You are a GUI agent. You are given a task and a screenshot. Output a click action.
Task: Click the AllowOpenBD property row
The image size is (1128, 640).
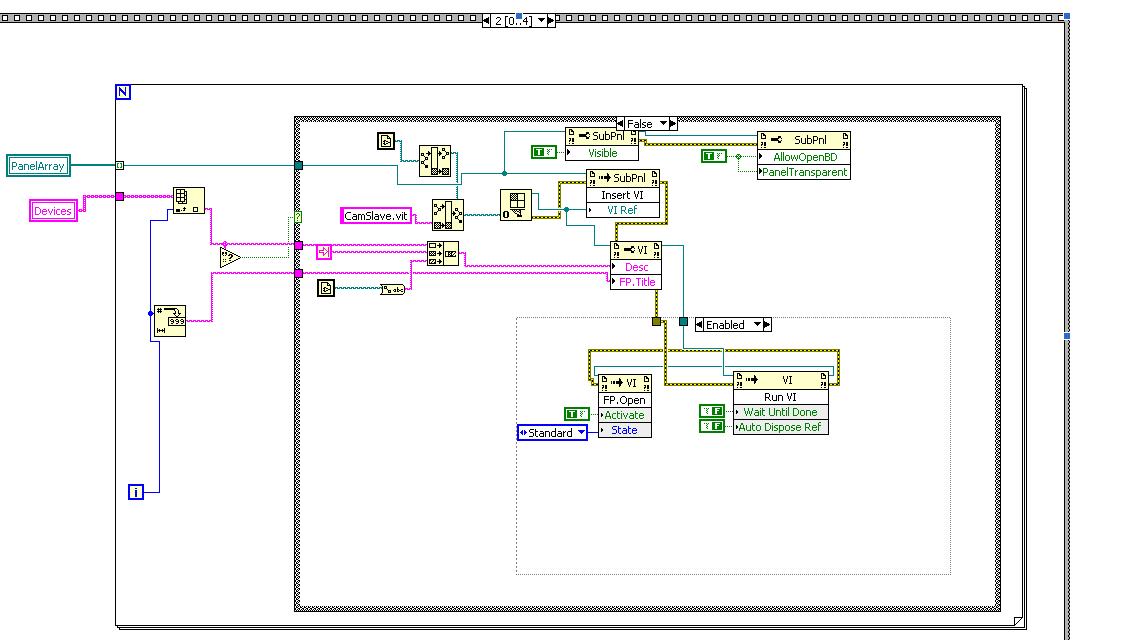(x=804, y=157)
